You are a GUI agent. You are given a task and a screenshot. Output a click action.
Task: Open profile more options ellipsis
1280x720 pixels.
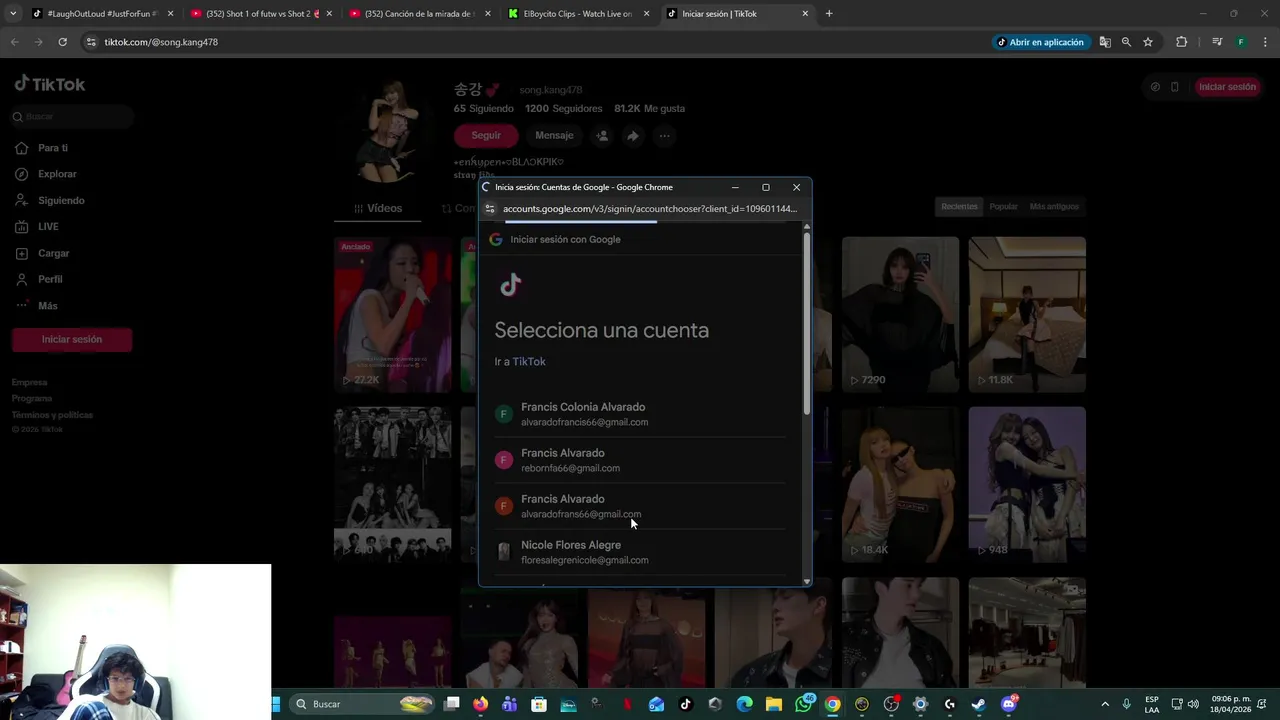click(x=664, y=136)
